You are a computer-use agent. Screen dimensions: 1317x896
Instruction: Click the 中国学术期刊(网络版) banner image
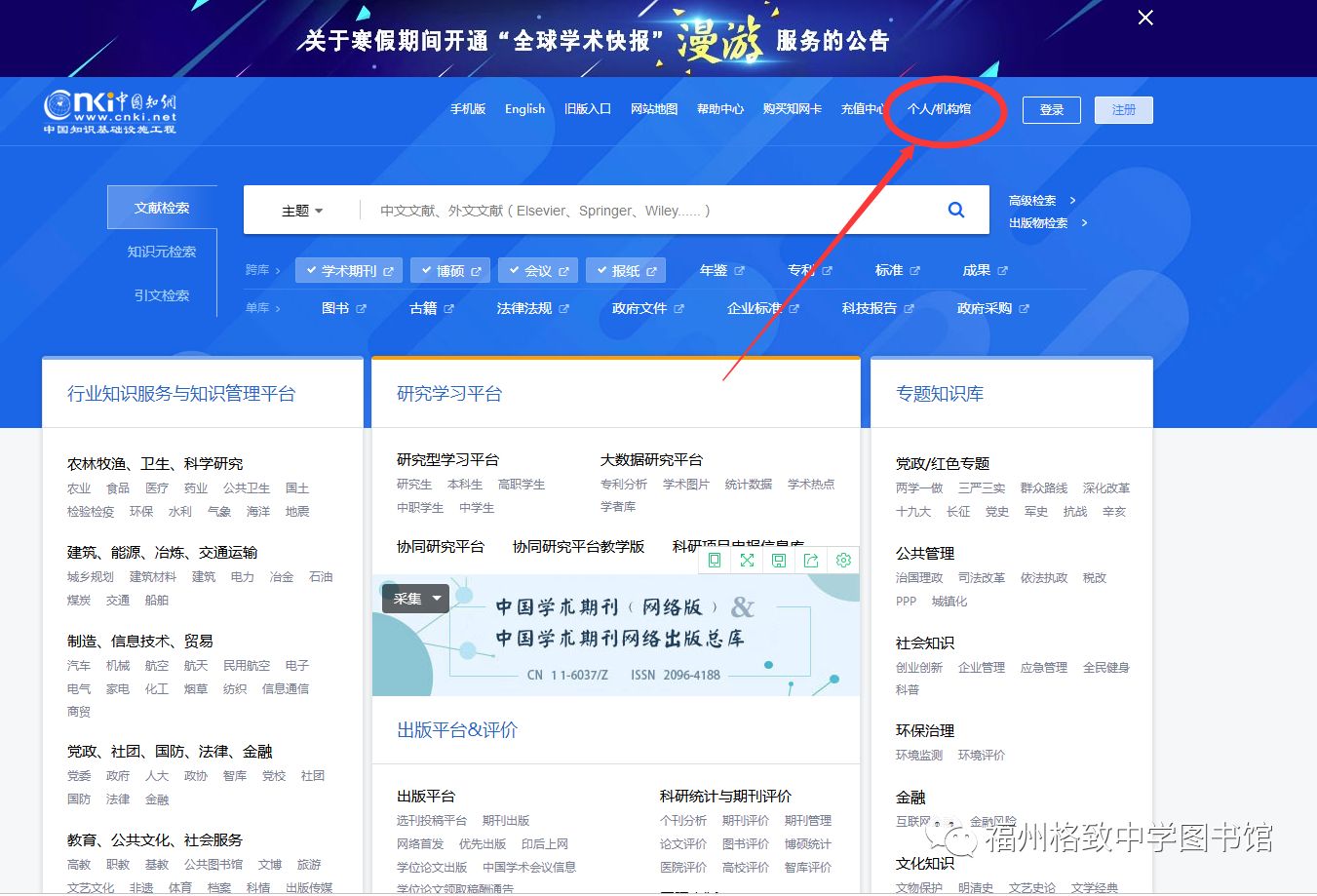[x=616, y=635]
